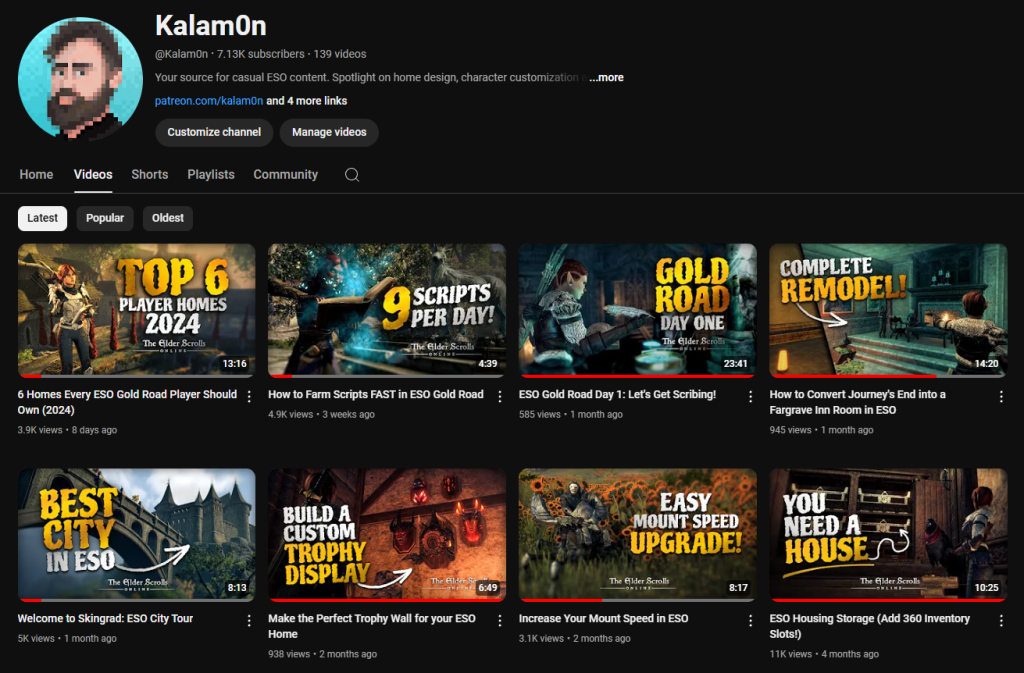Open options menu for 6 Homes video
The width and height of the screenshot is (1024, 673).
point(249,396)
